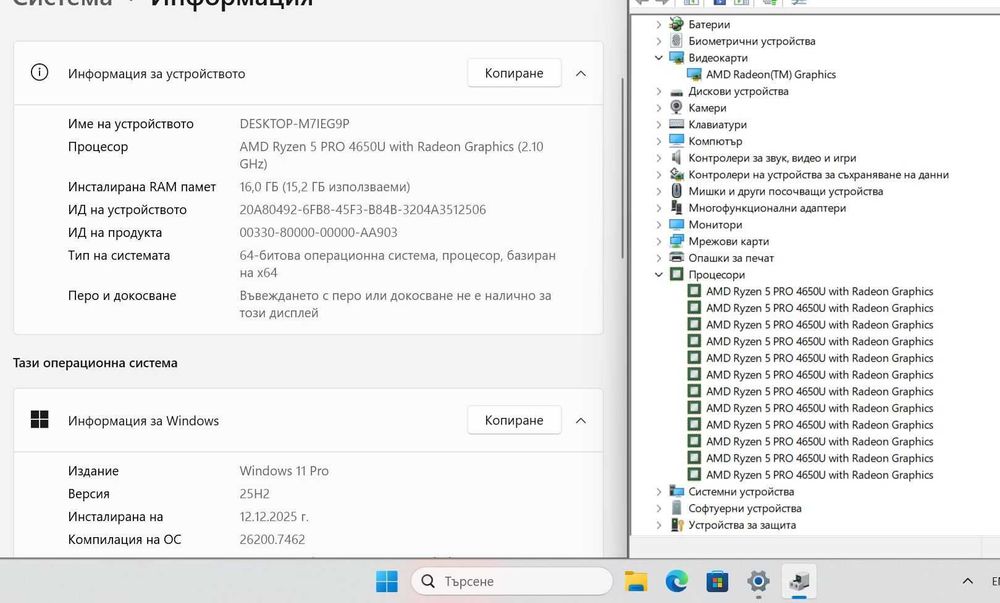
Task: Expand the Дискови устройства node
Action: (659, 91)
